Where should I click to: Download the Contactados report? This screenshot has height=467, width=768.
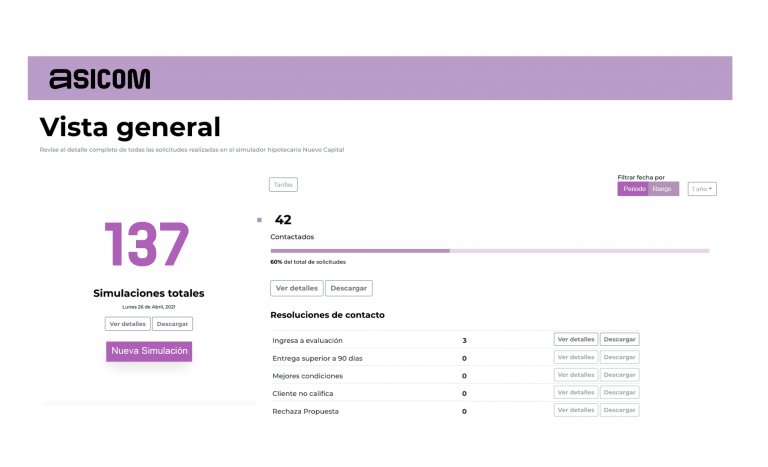tap(349, 288)
